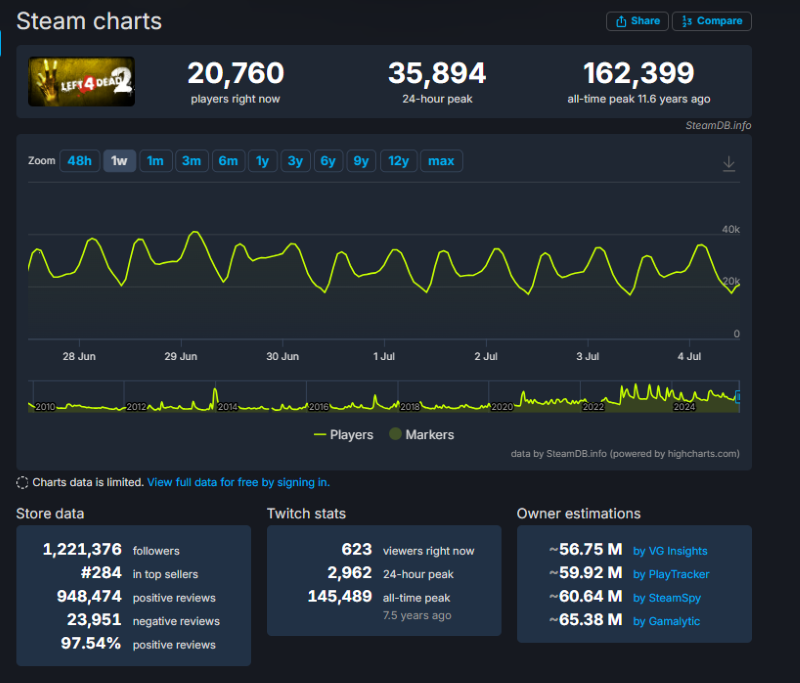
Task: Click the Left 4 Dead 2 thumbnail
Action: tap(82, 82)
